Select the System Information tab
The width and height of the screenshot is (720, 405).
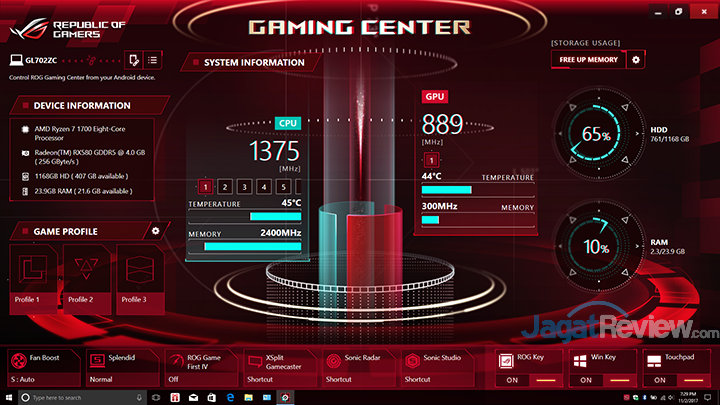pyautogui.click(x=249, y=62)
